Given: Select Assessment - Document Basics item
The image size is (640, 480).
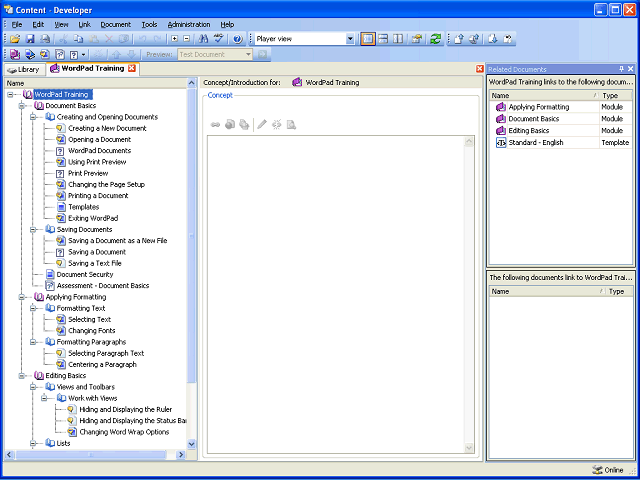Looking at the screenshot, I should point(103,286).
